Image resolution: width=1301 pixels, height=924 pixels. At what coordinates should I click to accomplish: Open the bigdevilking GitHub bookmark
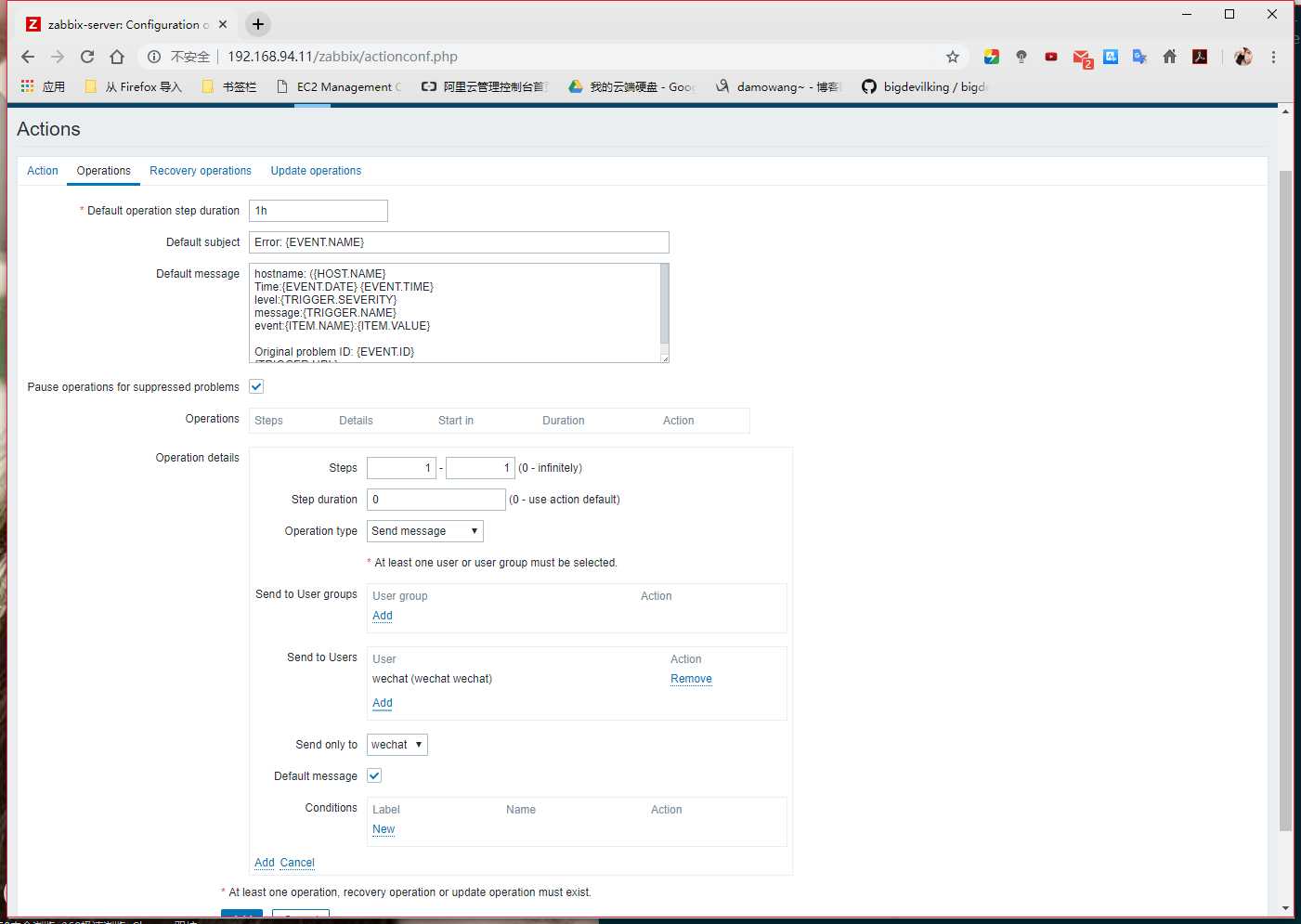click(x=925, y=86)
